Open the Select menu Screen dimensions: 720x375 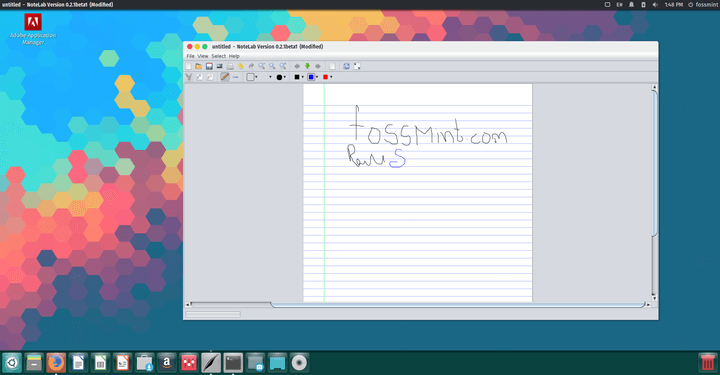(x=219, y=56)
